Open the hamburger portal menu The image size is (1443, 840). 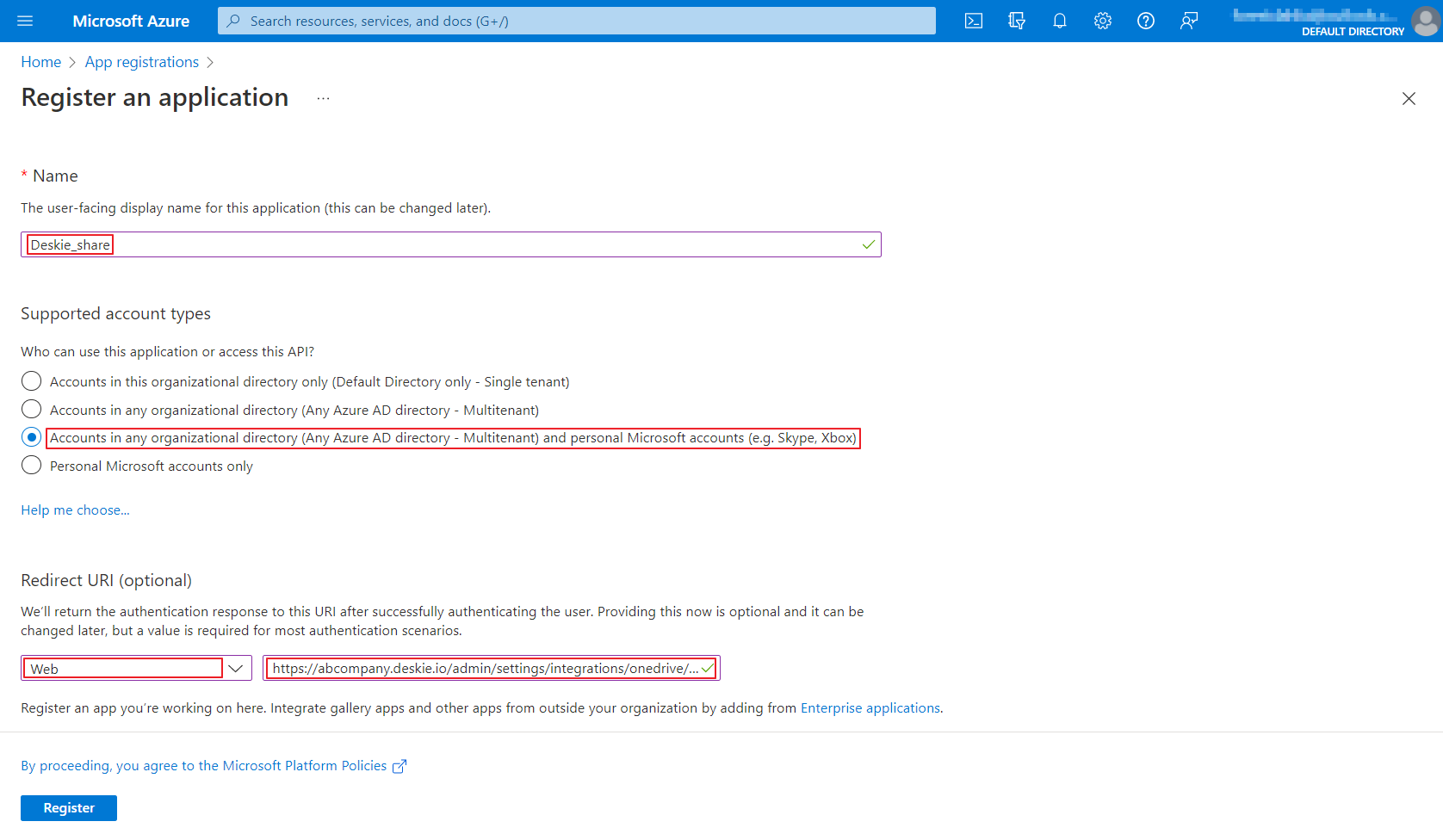(x=25, y=21)
